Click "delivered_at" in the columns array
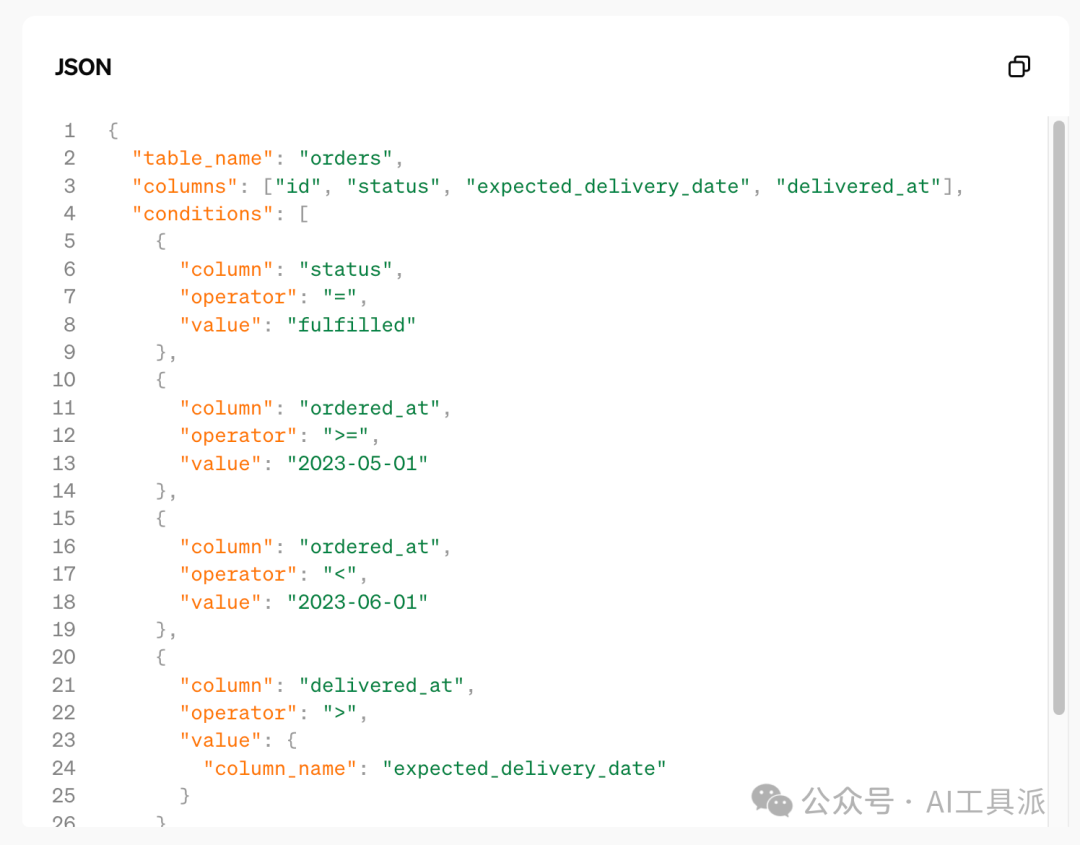The height and width of the screenshot is (845, 1080). 858,186
